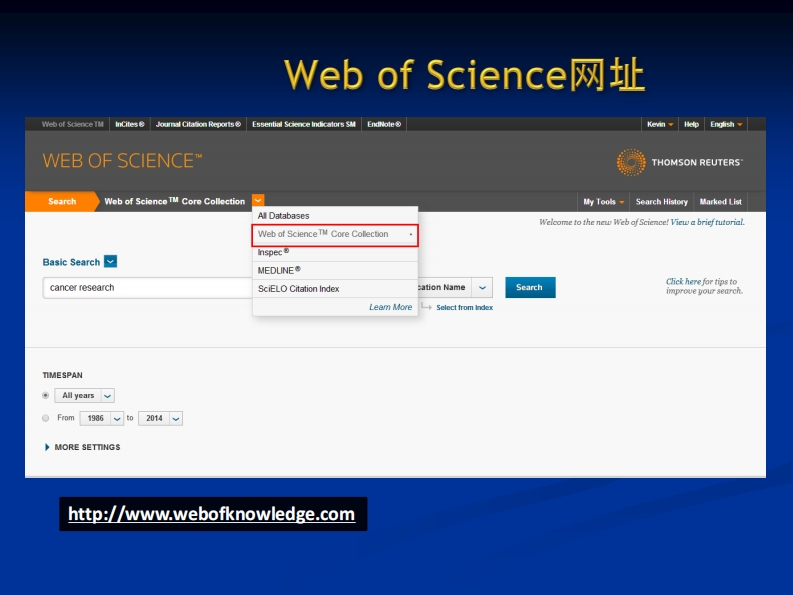Open the http://www.webofknowledge.com hyperlink
Viewport: 793px width, 595px height.
(x=211, y=514)
